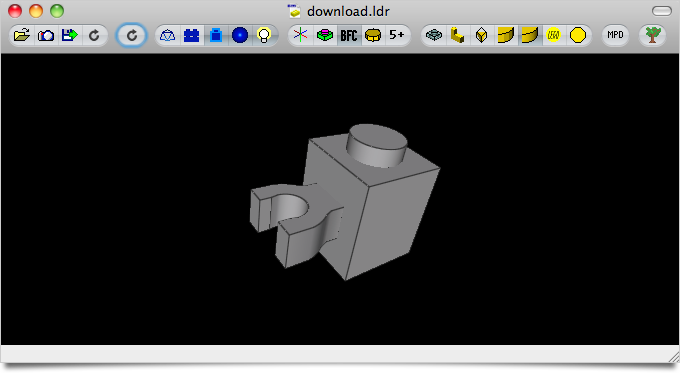Show the model tree with tree icon
This screenshot has width=680, height=373.
tap(653, 35)
